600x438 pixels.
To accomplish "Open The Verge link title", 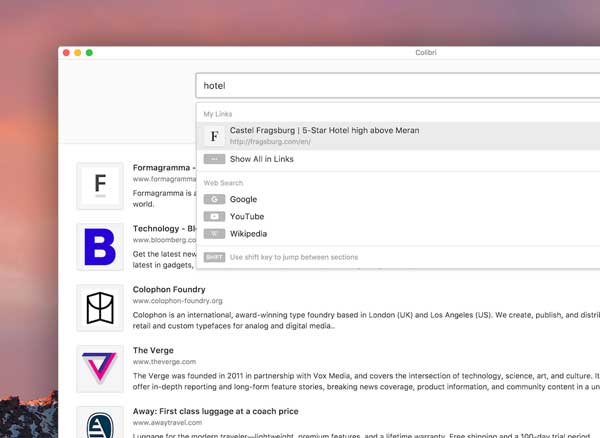I will pyautogui.click(x=153, y=350).
